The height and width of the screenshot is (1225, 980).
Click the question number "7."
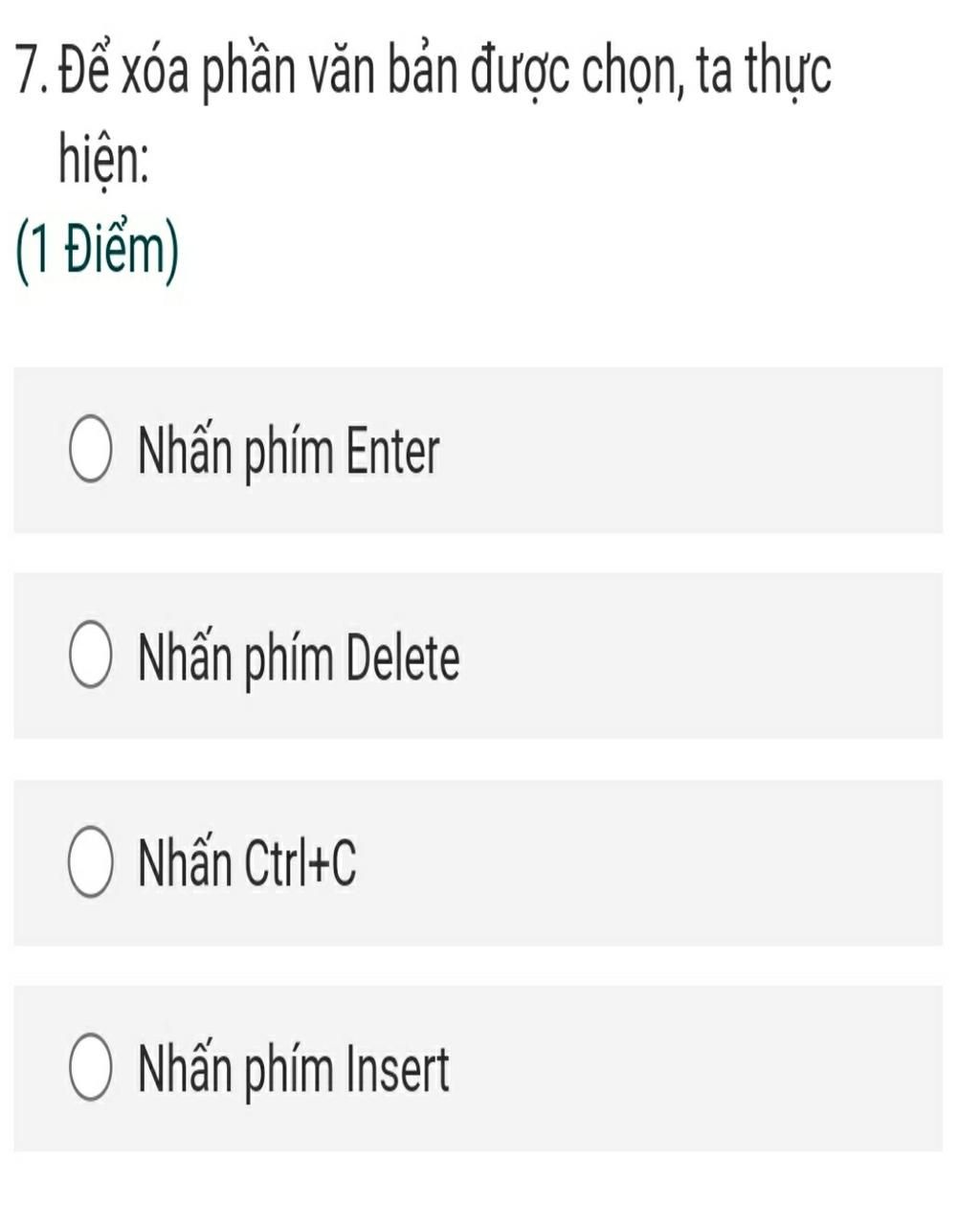click(33, 76)
